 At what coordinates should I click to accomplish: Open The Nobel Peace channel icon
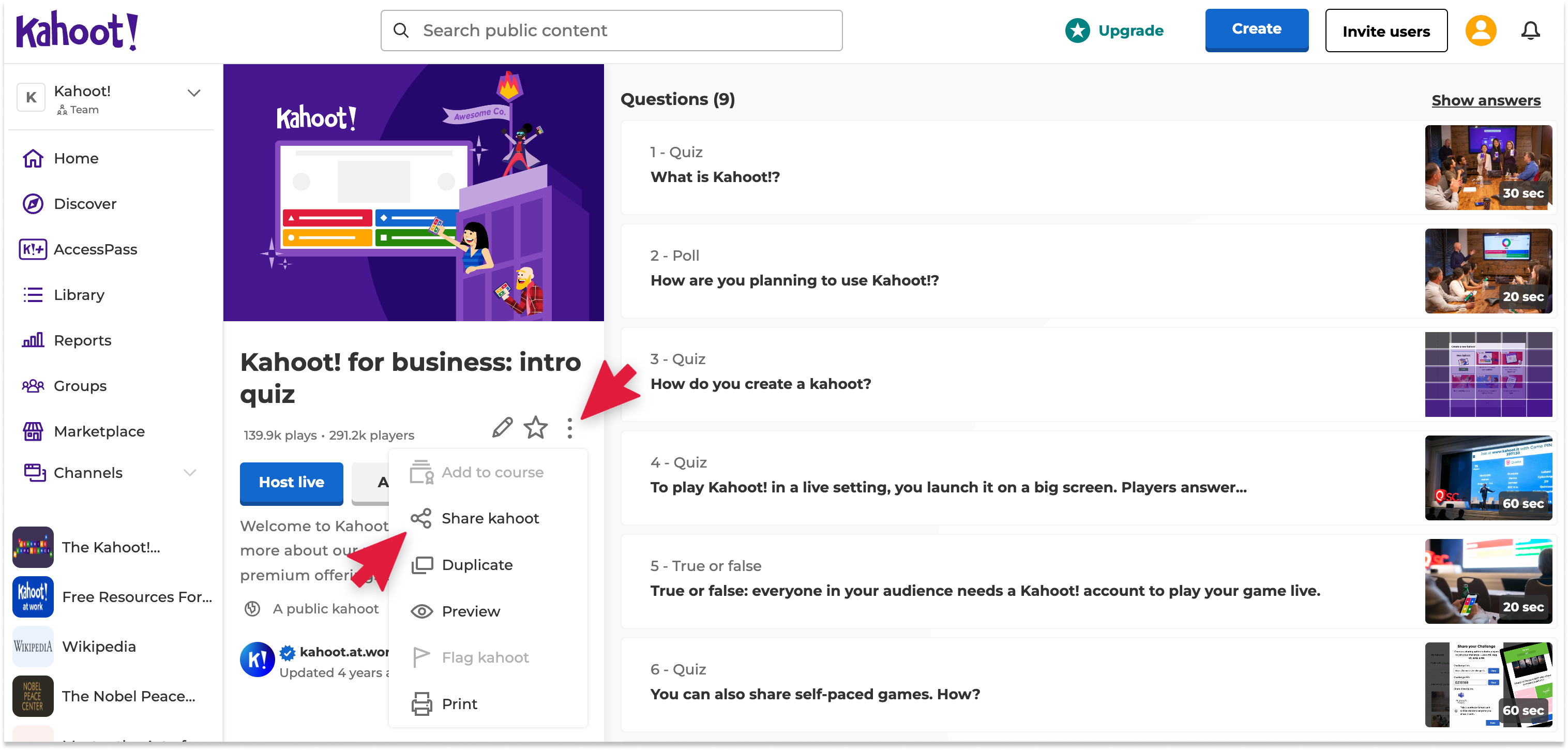[33, 696]
